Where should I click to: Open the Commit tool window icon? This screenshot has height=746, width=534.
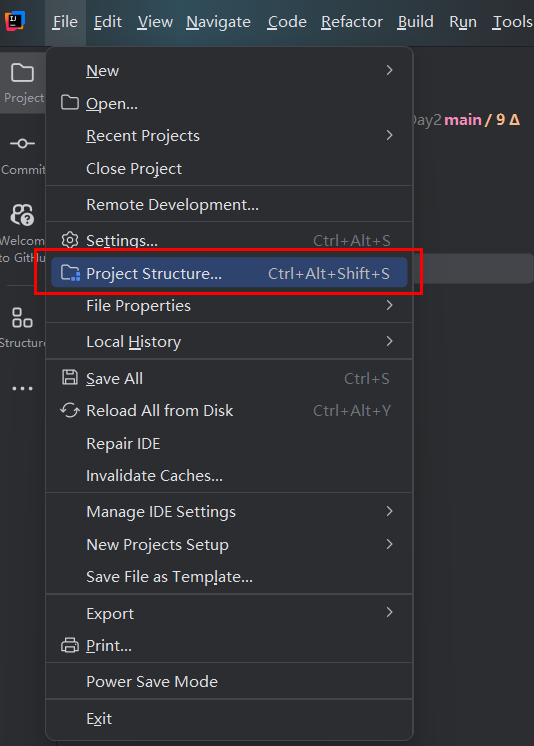click(x=22, y=143)
